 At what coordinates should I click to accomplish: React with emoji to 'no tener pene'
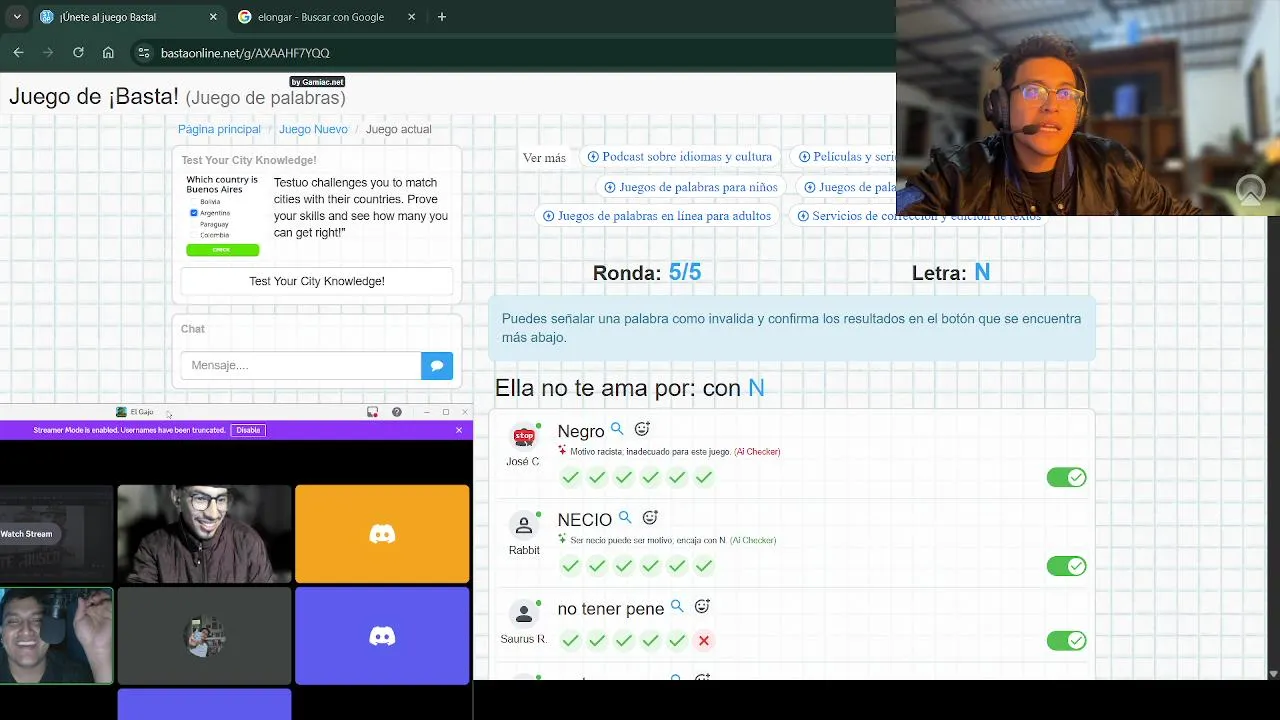coord(702,606)
